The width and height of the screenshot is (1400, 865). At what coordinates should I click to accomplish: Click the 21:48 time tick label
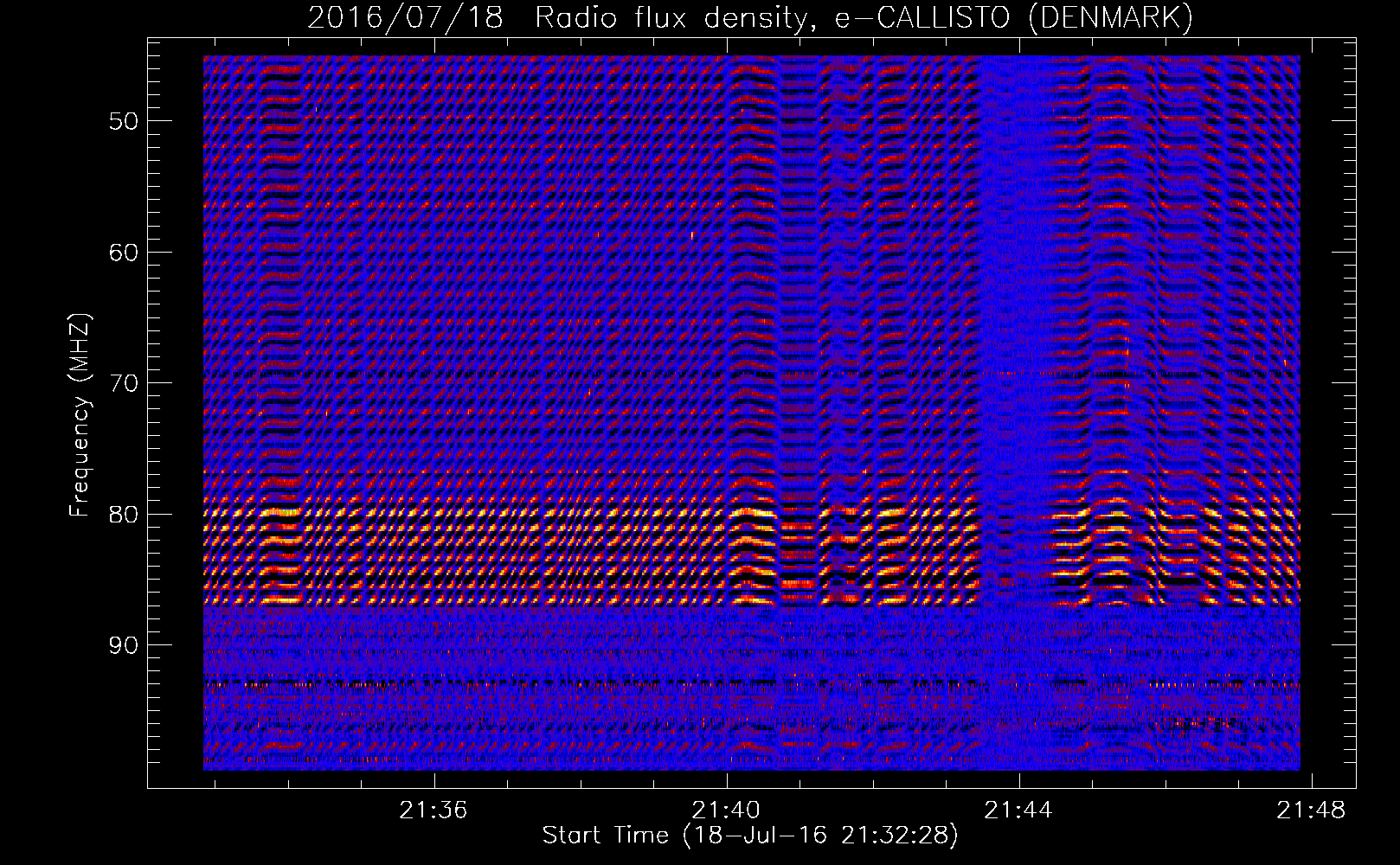coord(1313,810)
